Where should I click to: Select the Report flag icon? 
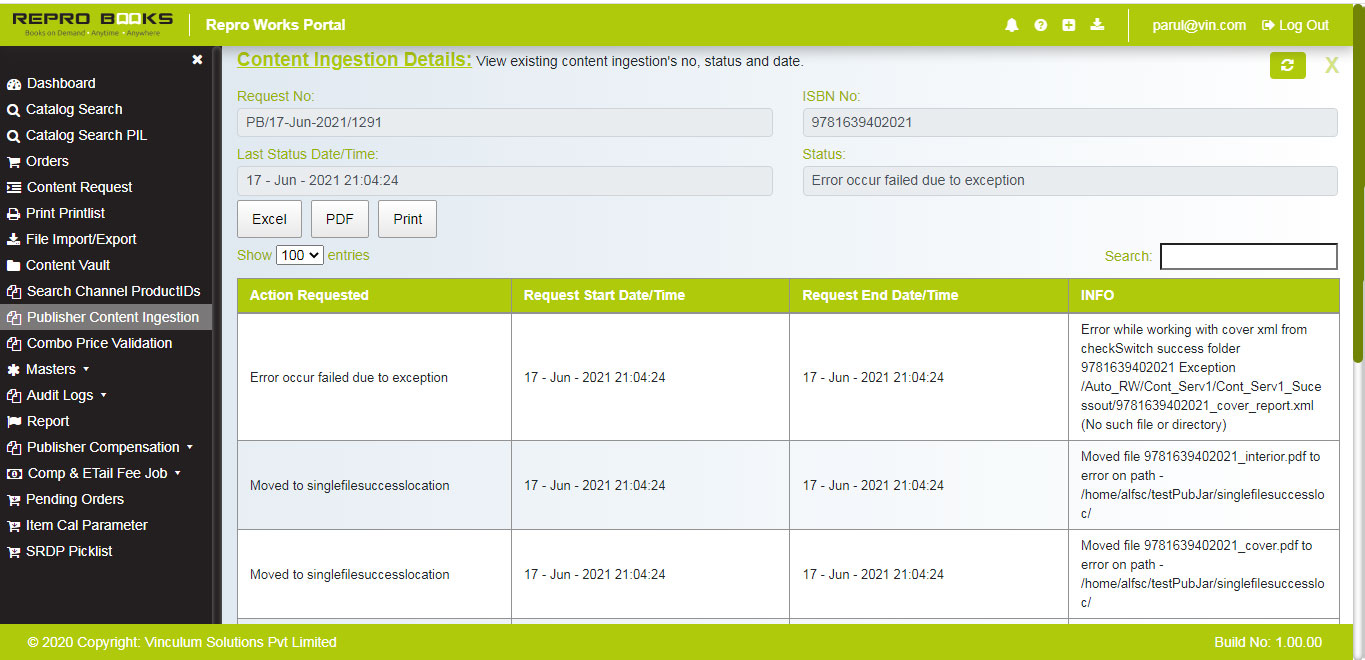click(x=13, y=421)
